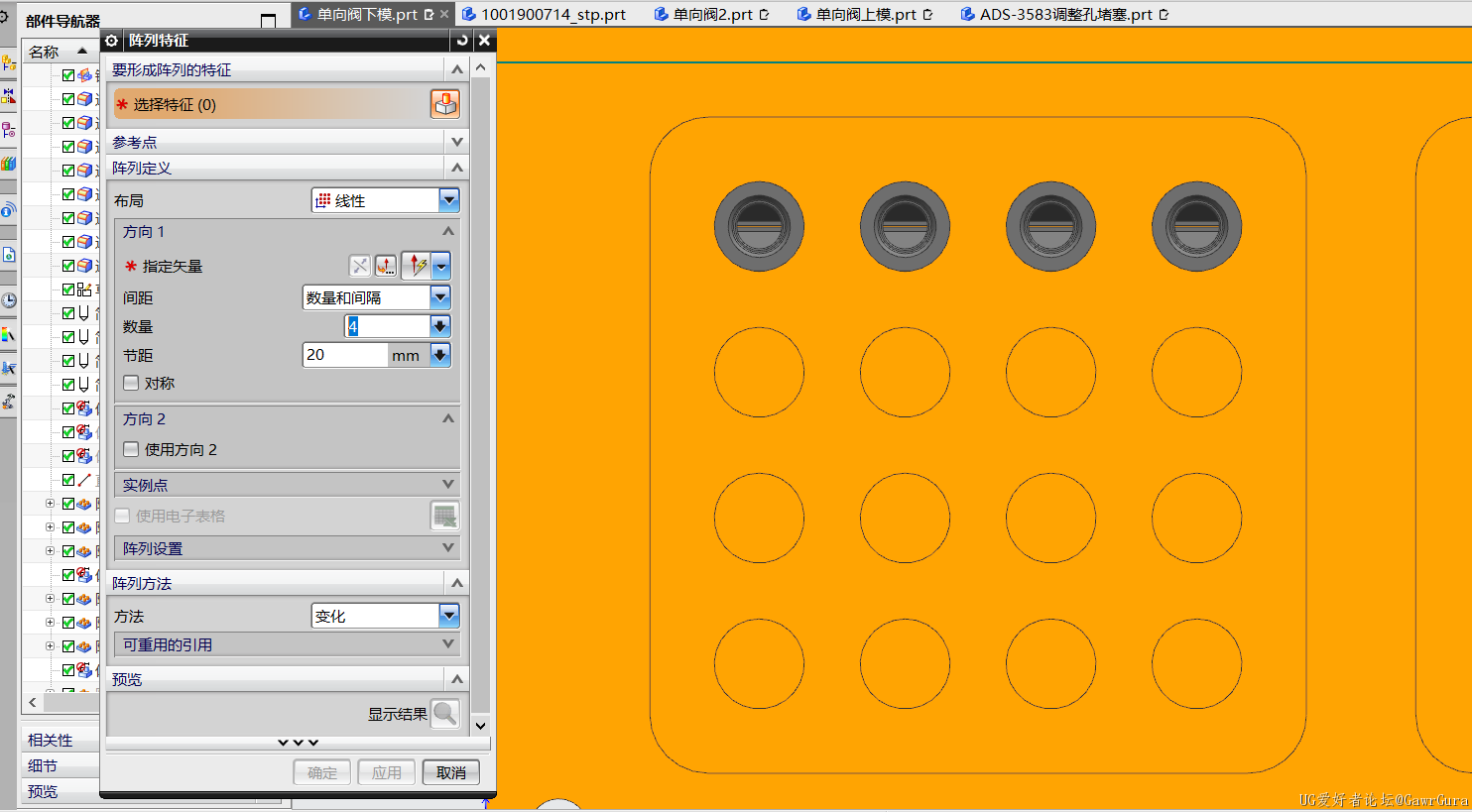Expand the 实例点 group

(x=448, y=484)
